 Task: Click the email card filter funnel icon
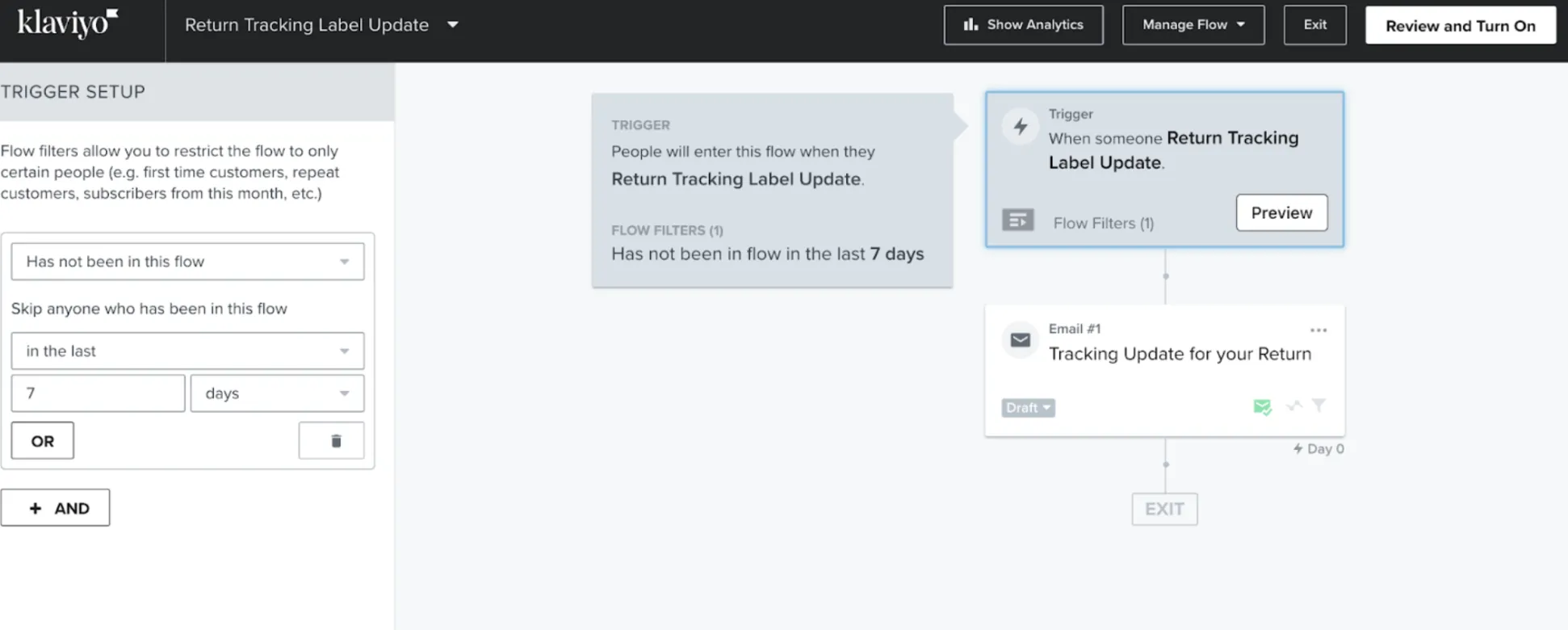1319,405
